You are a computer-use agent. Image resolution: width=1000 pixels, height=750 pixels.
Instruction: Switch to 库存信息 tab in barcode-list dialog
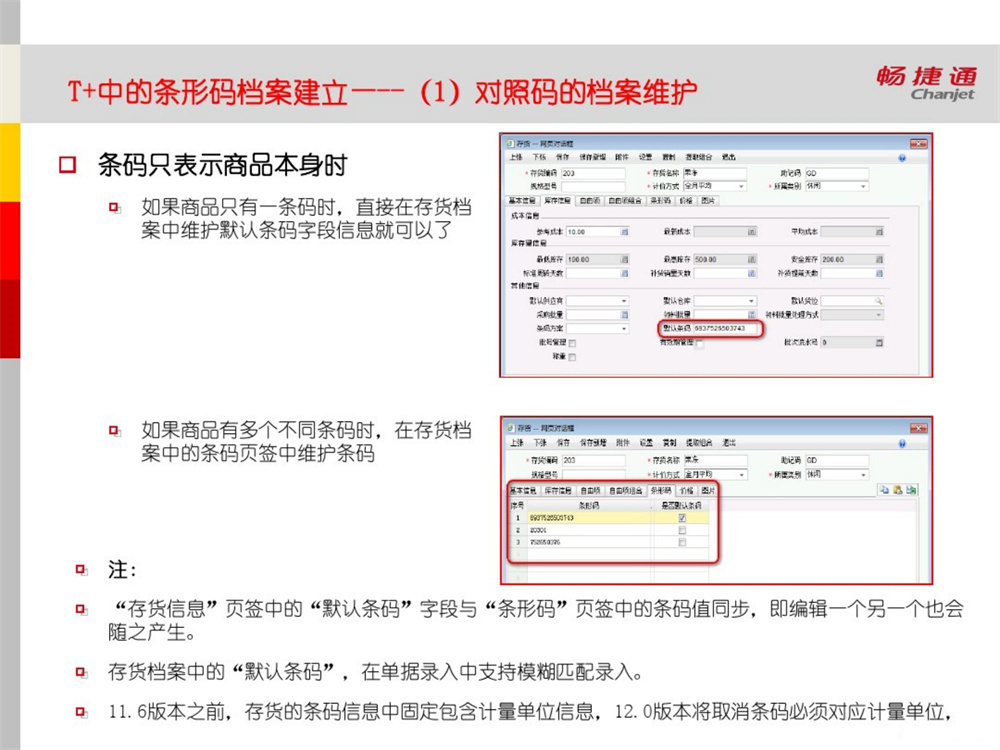(x=557, y=490)
